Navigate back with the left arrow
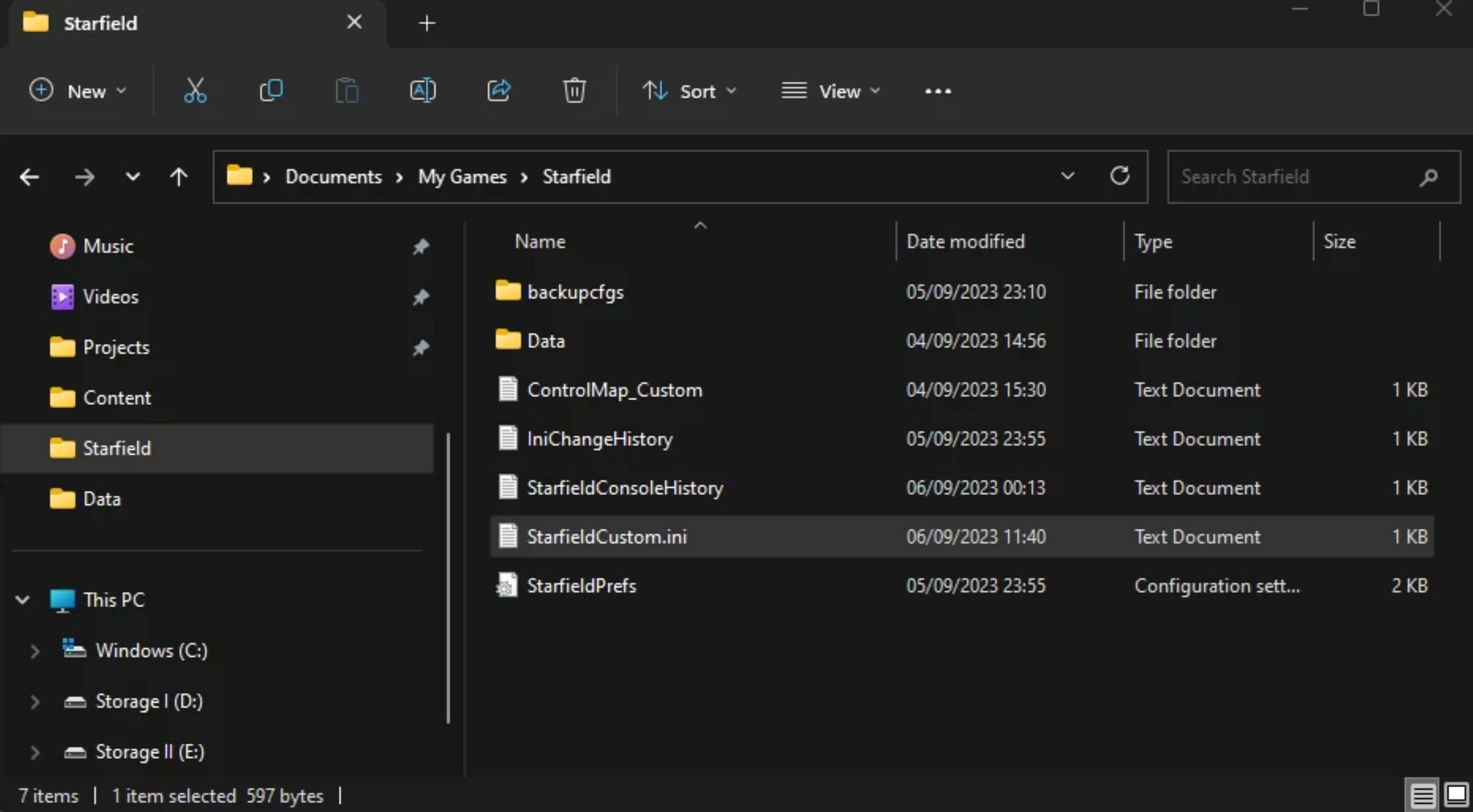 coord(29,177)
